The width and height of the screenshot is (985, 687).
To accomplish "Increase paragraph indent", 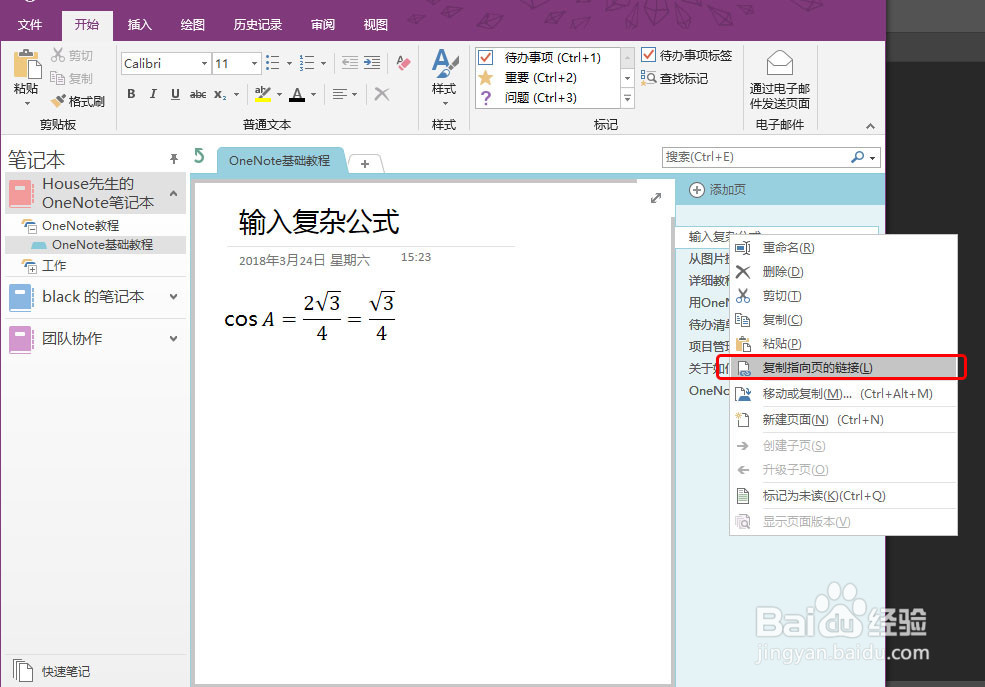I will (x=373, y=63).
